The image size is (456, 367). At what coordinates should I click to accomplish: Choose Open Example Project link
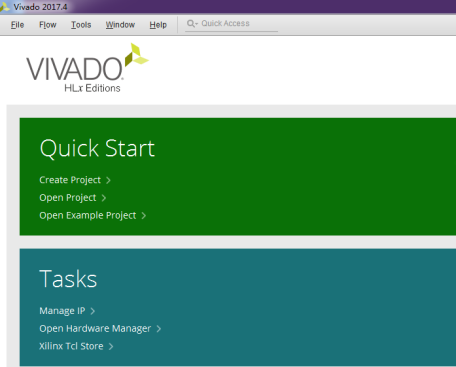click(x=88, y=215)
